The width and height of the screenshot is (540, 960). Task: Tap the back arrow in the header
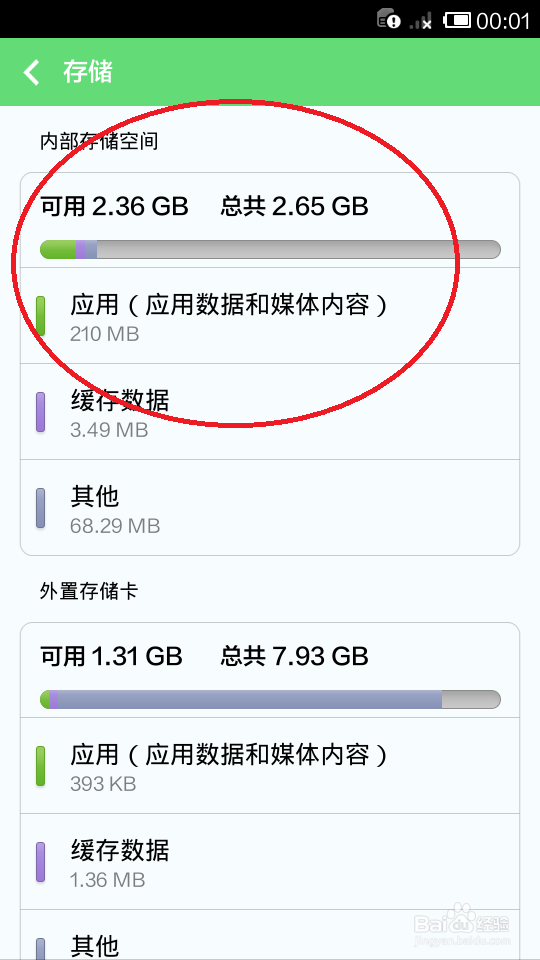click(31, 72)
